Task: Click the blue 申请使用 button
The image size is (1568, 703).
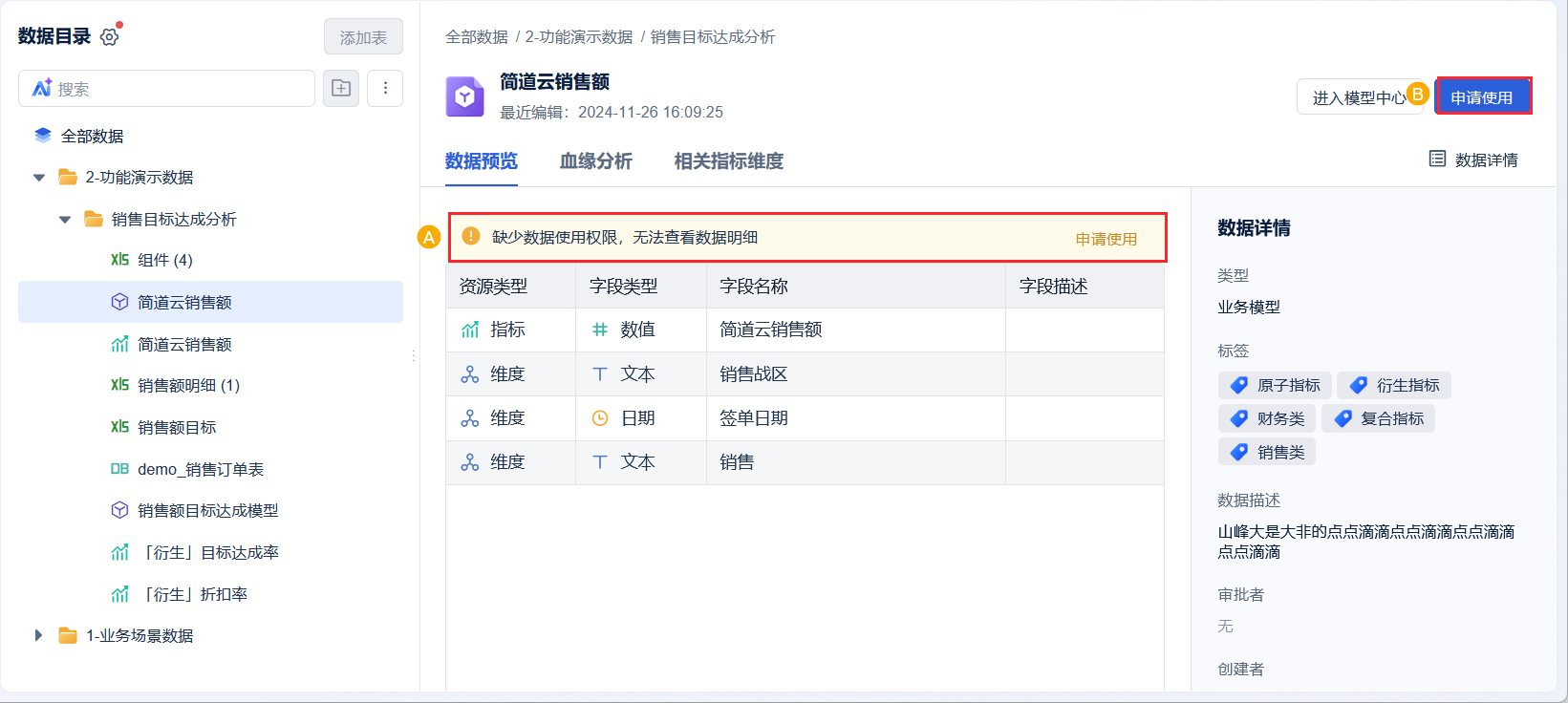Action: 1482,96
